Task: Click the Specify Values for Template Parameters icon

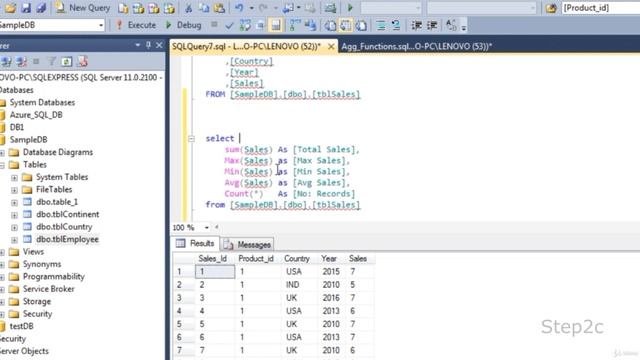Action: pos(451,25)
